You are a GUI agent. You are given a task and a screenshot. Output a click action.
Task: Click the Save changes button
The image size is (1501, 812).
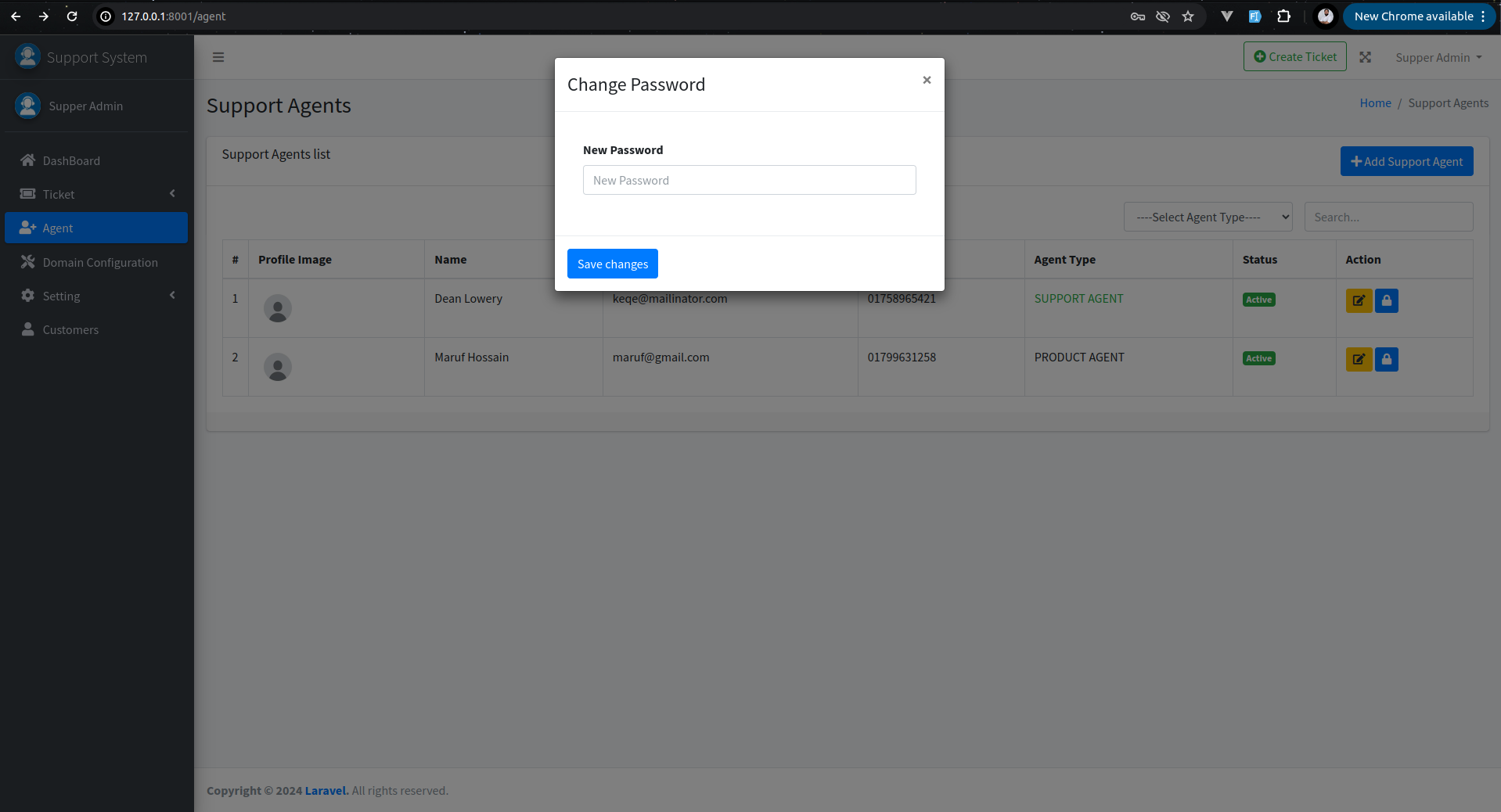coord(612,264)
